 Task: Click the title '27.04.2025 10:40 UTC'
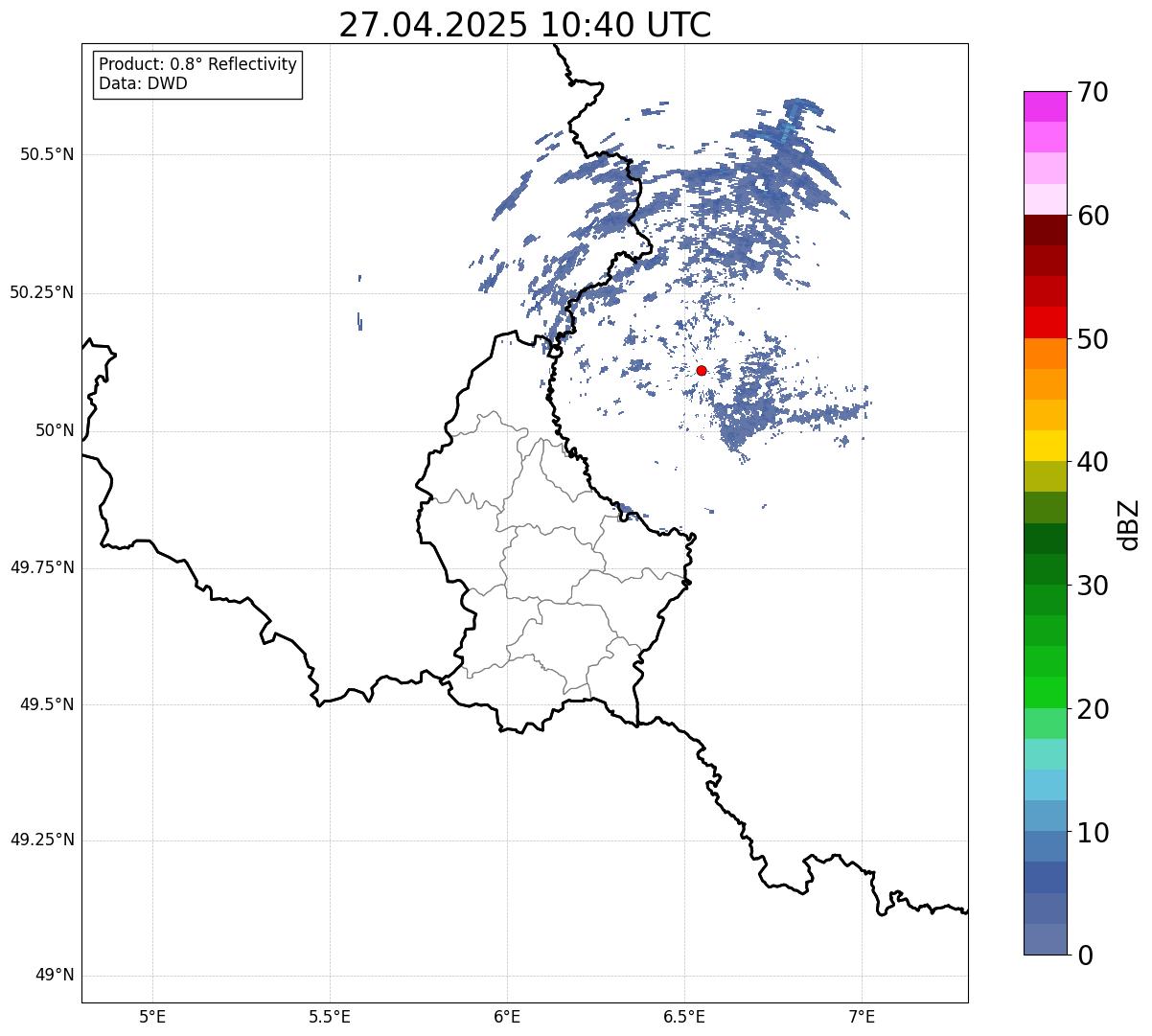coord(525,24)
